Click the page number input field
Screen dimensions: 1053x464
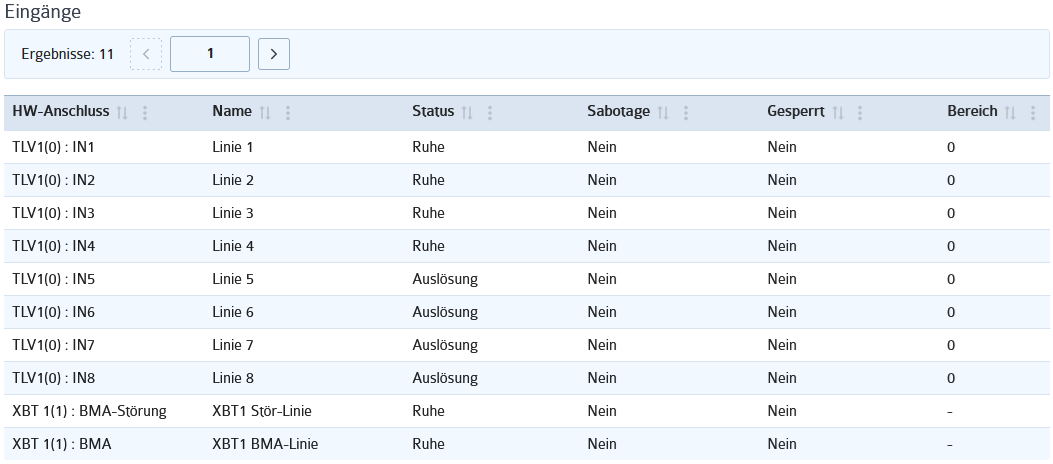(210, 54)
